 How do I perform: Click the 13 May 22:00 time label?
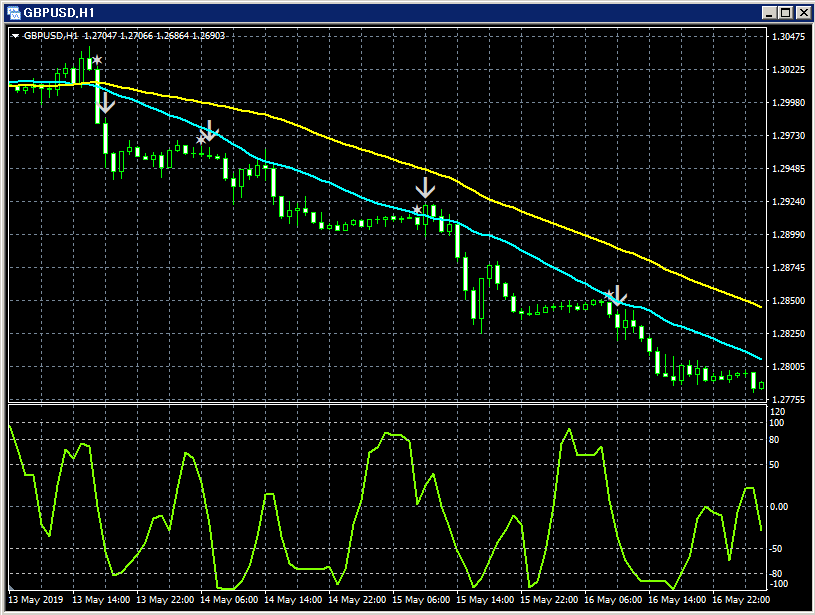coord(165,600)
